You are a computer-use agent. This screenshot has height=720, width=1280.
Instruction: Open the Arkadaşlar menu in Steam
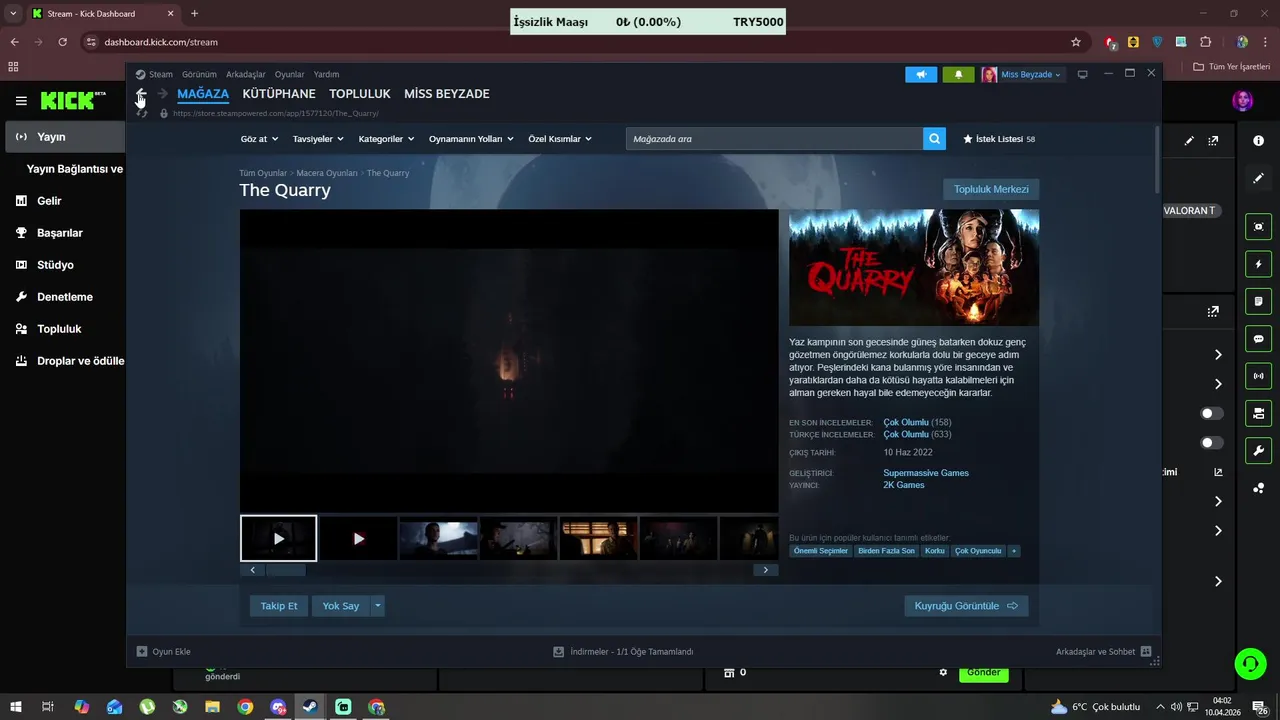tap(246, 74)
